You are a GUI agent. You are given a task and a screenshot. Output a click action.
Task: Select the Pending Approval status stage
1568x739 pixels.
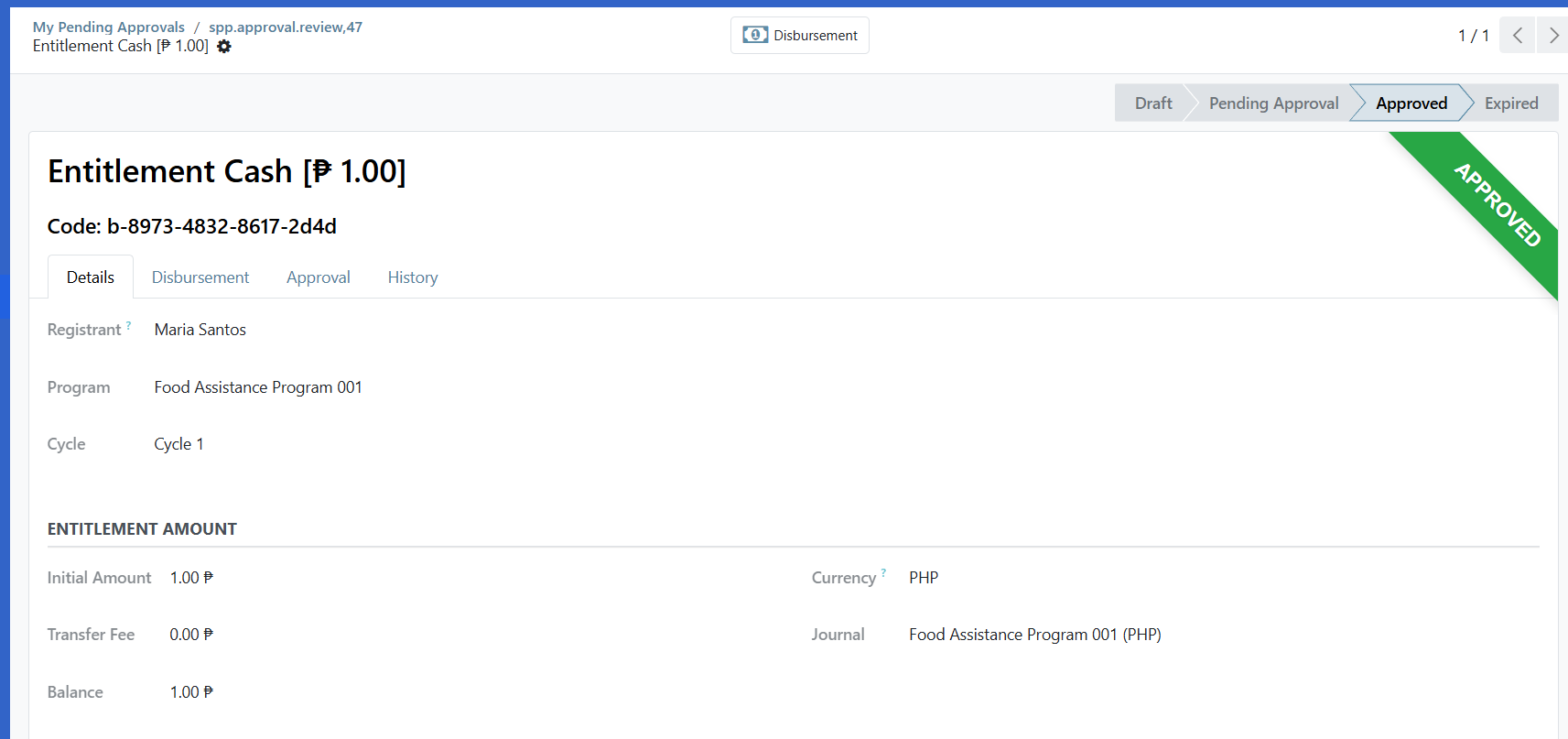(1273, 103)
